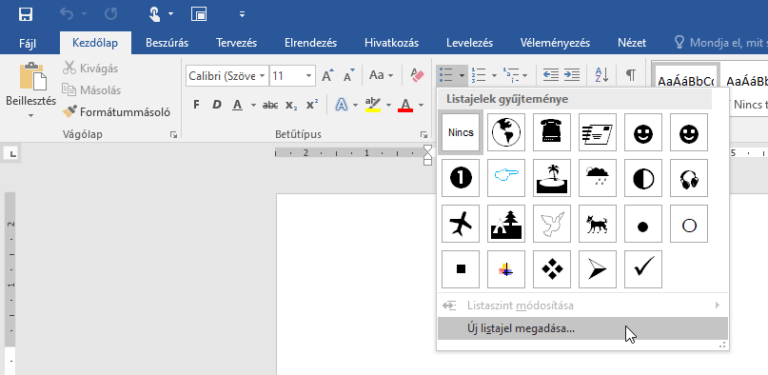Screen dimensions: 768x375
Task: Choose the dog bullet symbol
Action: (598, 224)
